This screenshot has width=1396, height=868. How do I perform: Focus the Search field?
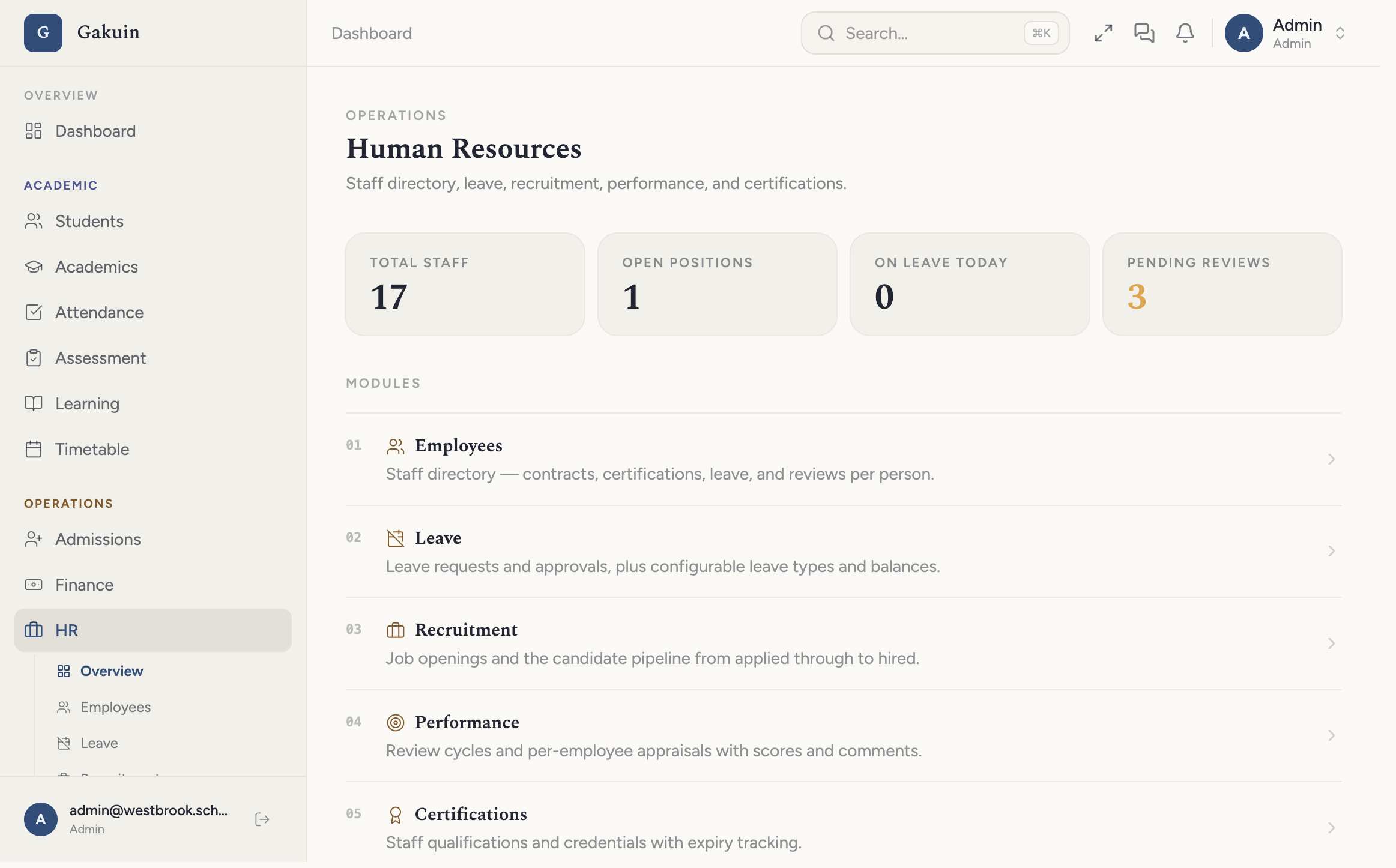click(x=935, y=33)
